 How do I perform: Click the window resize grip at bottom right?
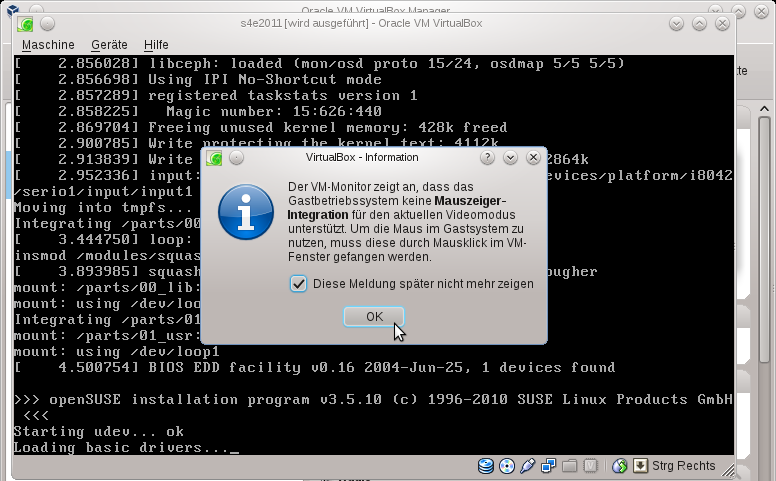(x=728, y=469)
